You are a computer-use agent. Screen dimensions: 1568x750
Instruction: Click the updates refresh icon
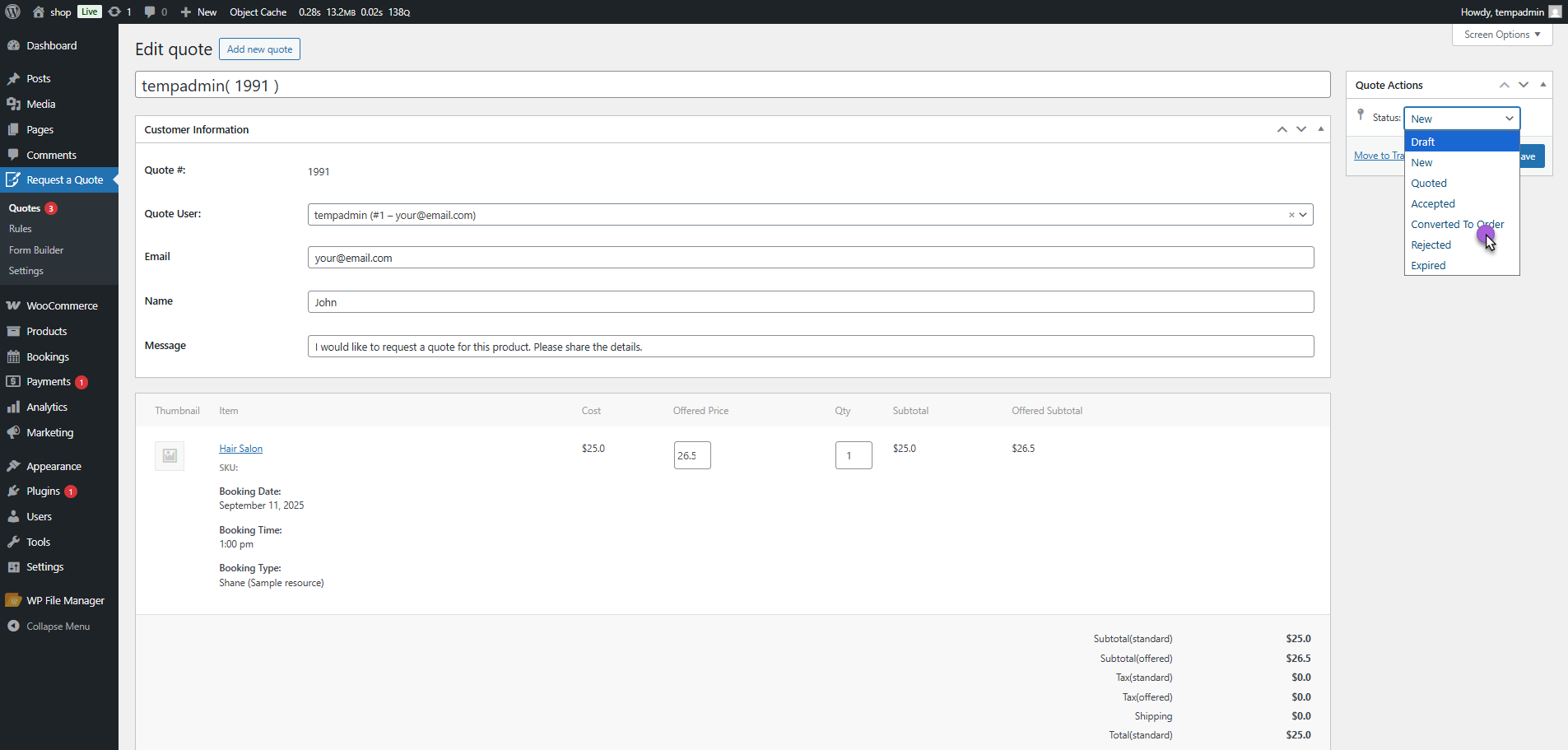(114, 12)
